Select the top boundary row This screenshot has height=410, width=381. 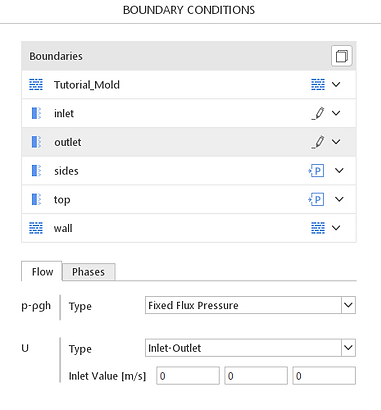click(x=189, y=199)
